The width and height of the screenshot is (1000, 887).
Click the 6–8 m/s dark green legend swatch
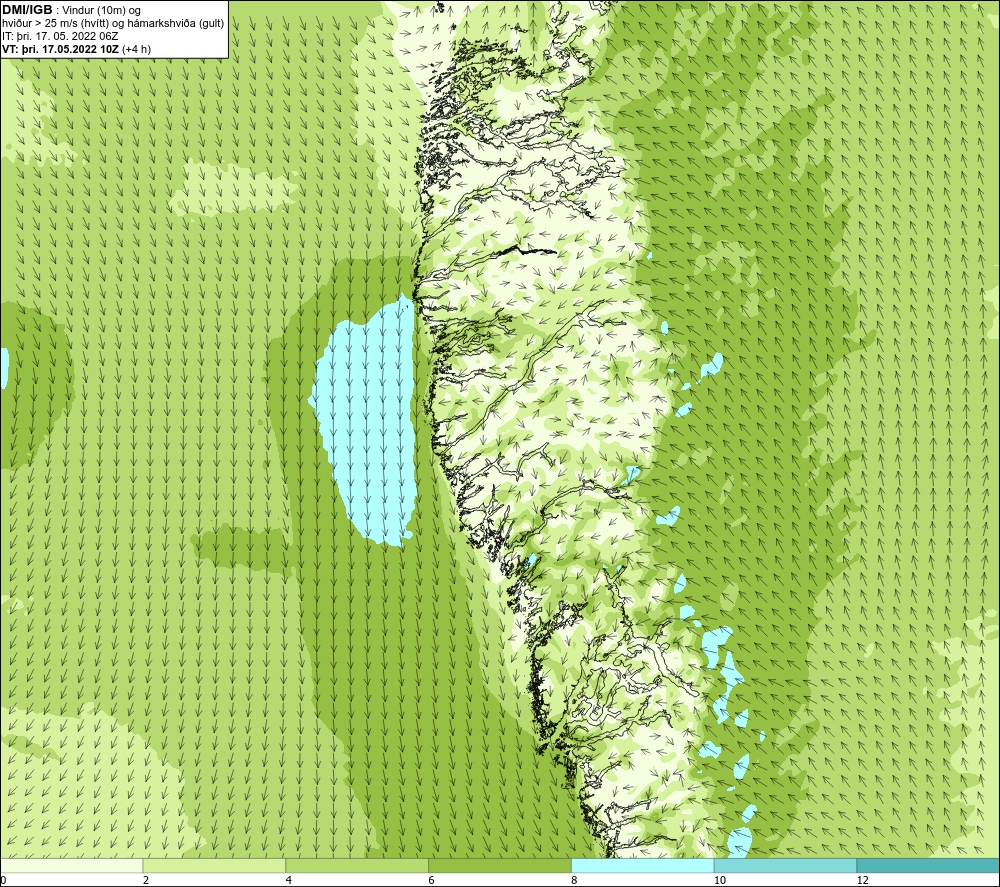(500, 865)
